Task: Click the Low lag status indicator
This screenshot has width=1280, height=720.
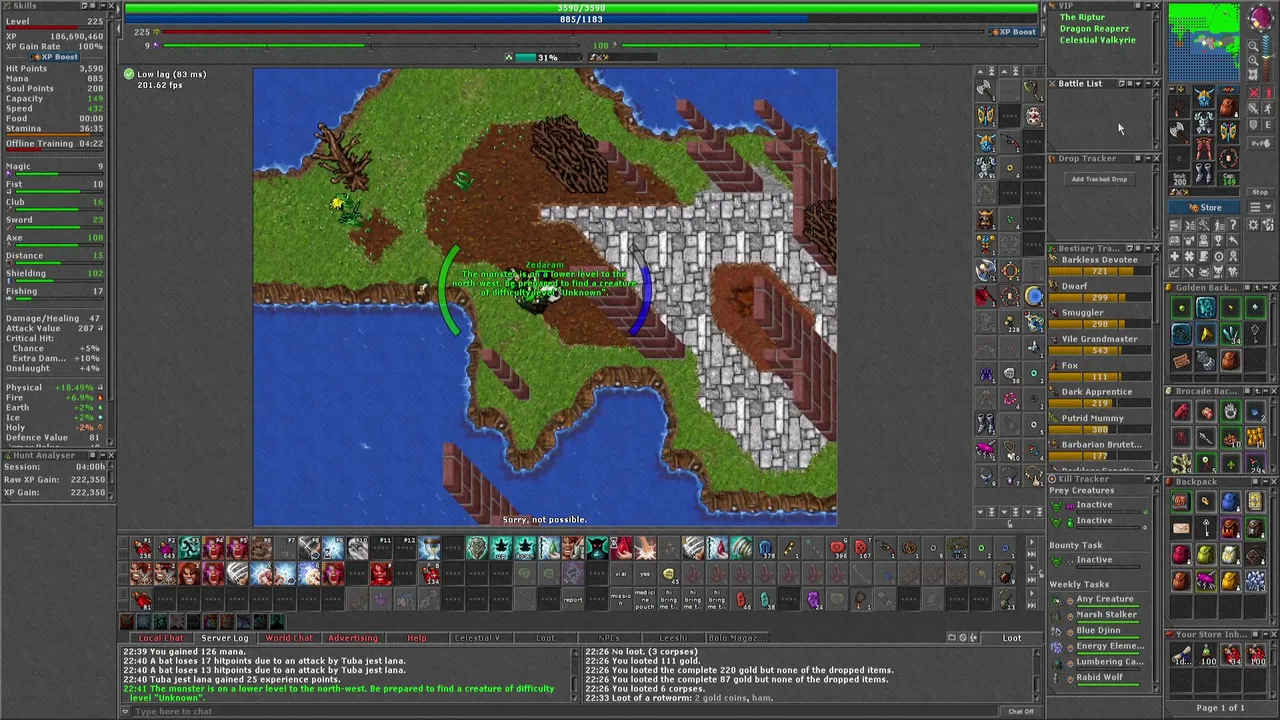Action: point(166,74)
